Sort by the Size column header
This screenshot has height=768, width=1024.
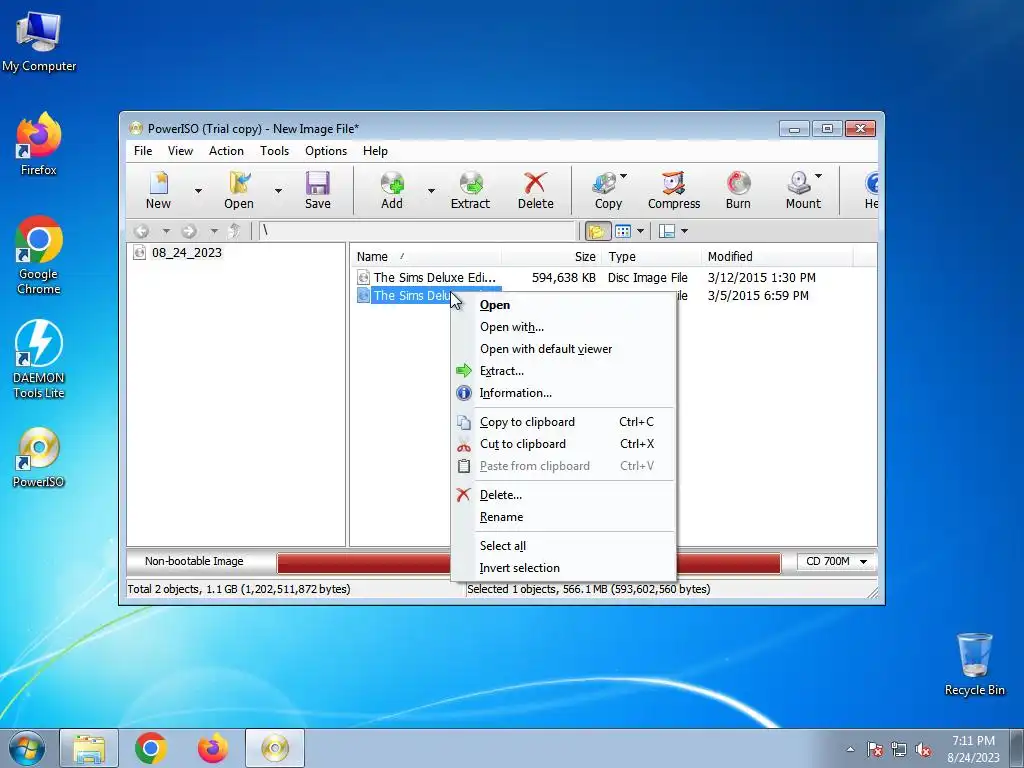tap(551, 257)
